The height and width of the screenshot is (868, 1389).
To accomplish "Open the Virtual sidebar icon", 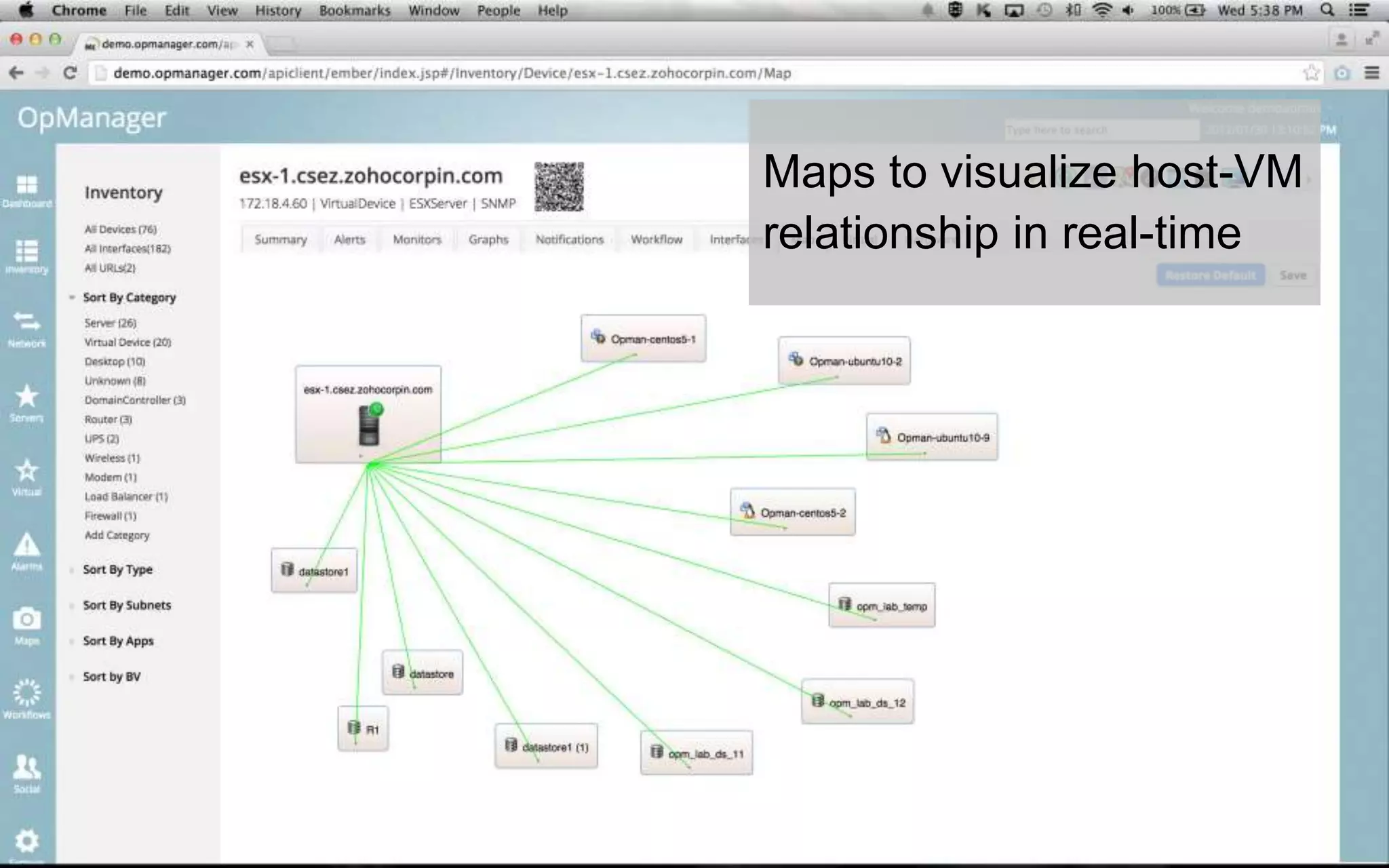I will 26,477.
